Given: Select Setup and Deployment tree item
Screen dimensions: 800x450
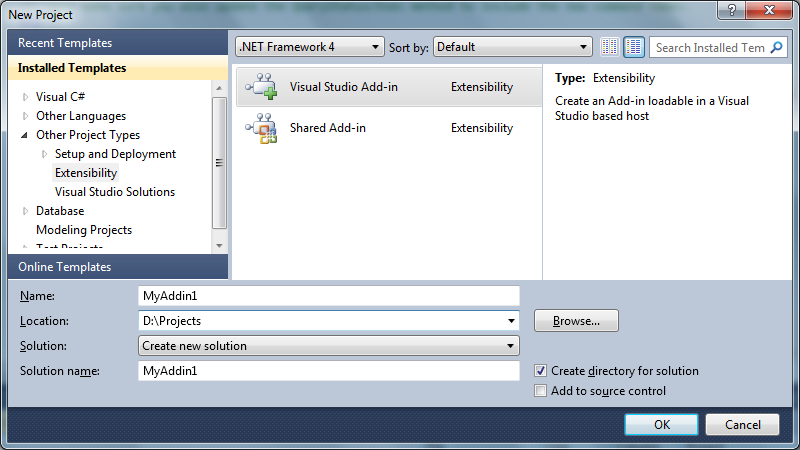Looking at the screenshot, I should (115, 154).
